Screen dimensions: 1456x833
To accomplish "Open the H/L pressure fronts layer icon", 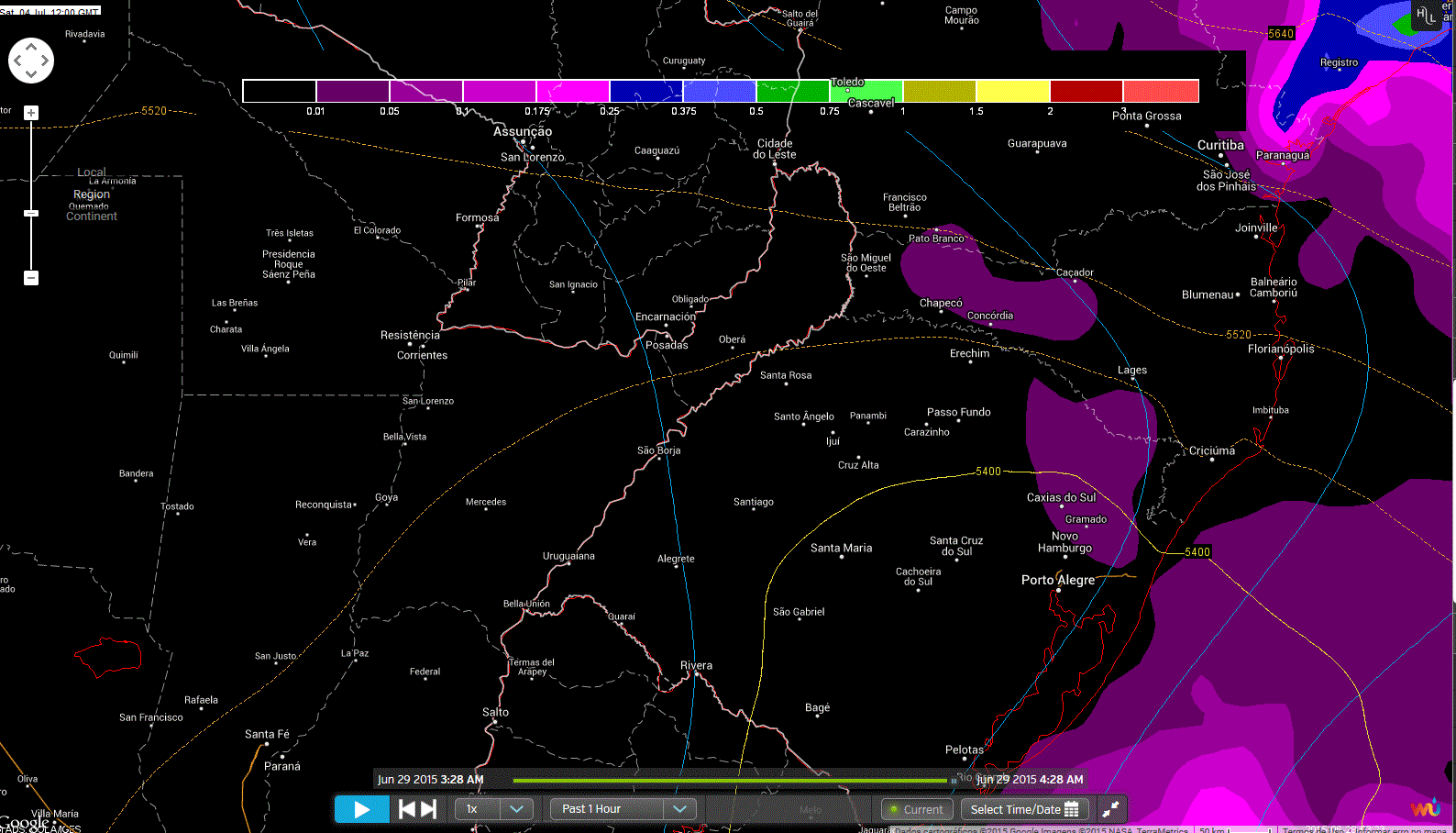I will coord(1426,15).
